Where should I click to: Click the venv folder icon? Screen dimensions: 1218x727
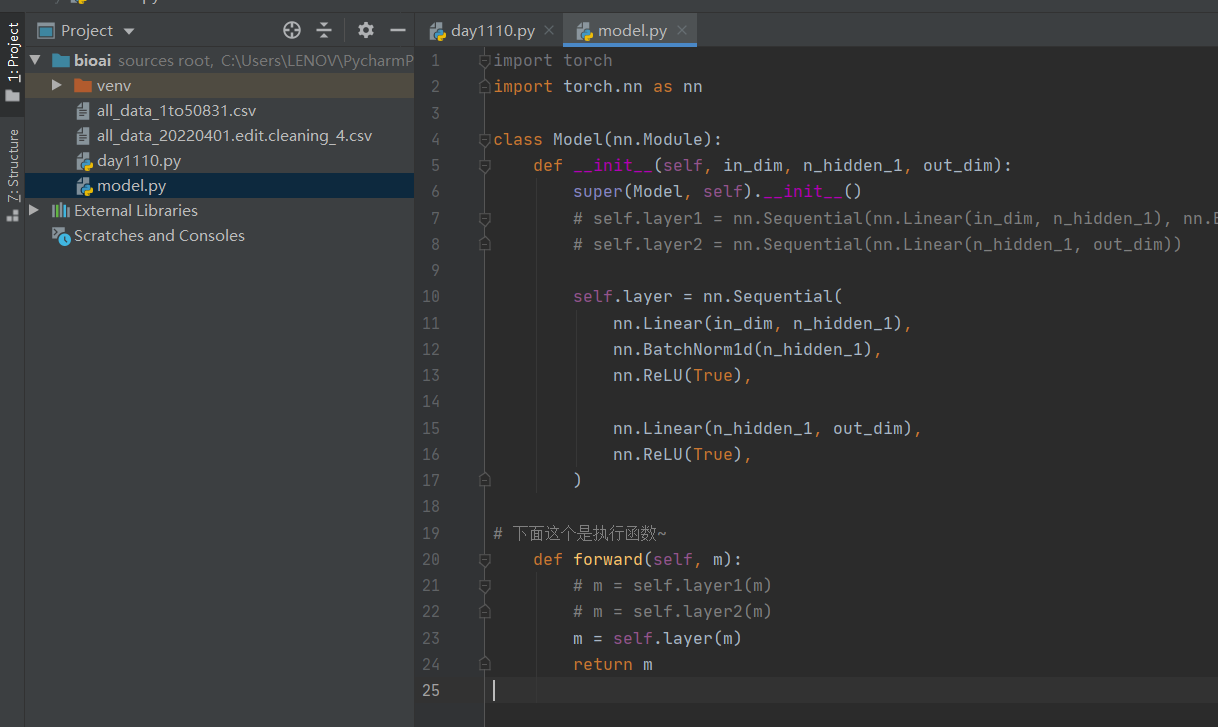[x=83, y=86]
